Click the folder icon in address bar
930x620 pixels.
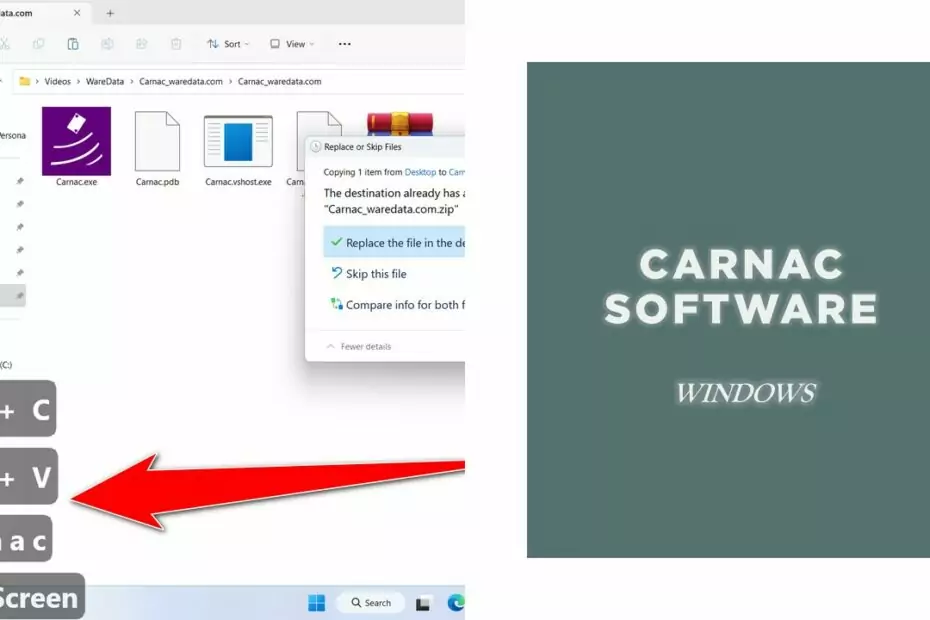[x=24, y=81]
